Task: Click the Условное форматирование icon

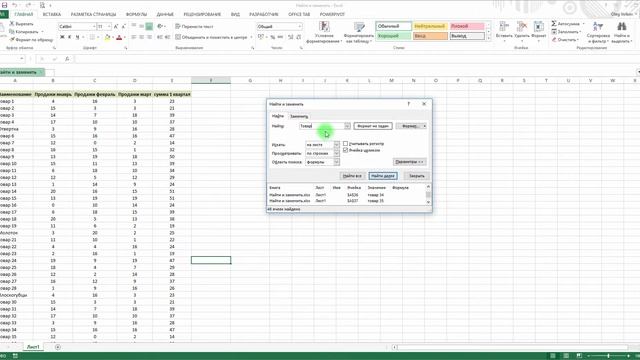Action: (324, 27)
